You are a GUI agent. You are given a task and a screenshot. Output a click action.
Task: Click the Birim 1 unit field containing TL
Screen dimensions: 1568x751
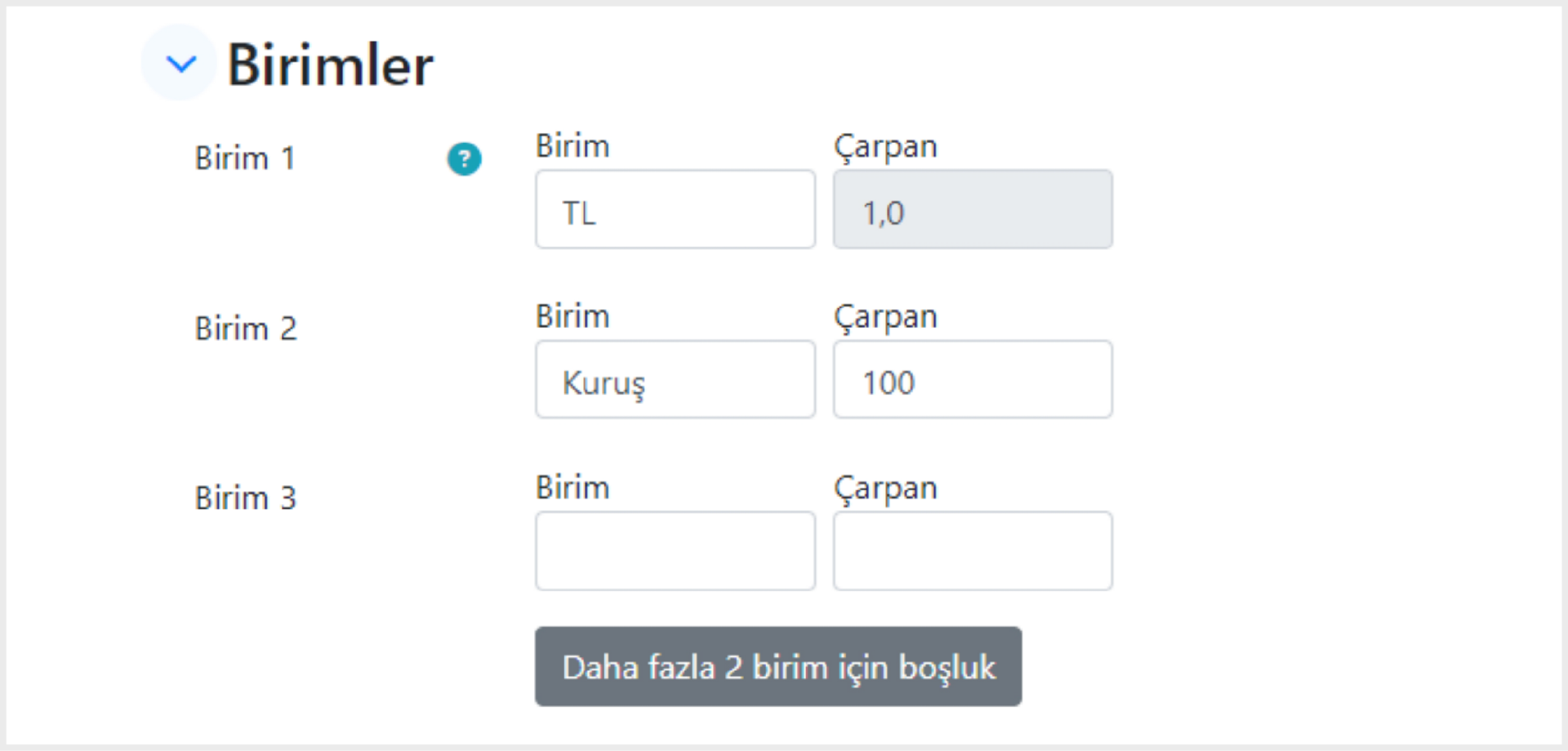pos(675,209)
